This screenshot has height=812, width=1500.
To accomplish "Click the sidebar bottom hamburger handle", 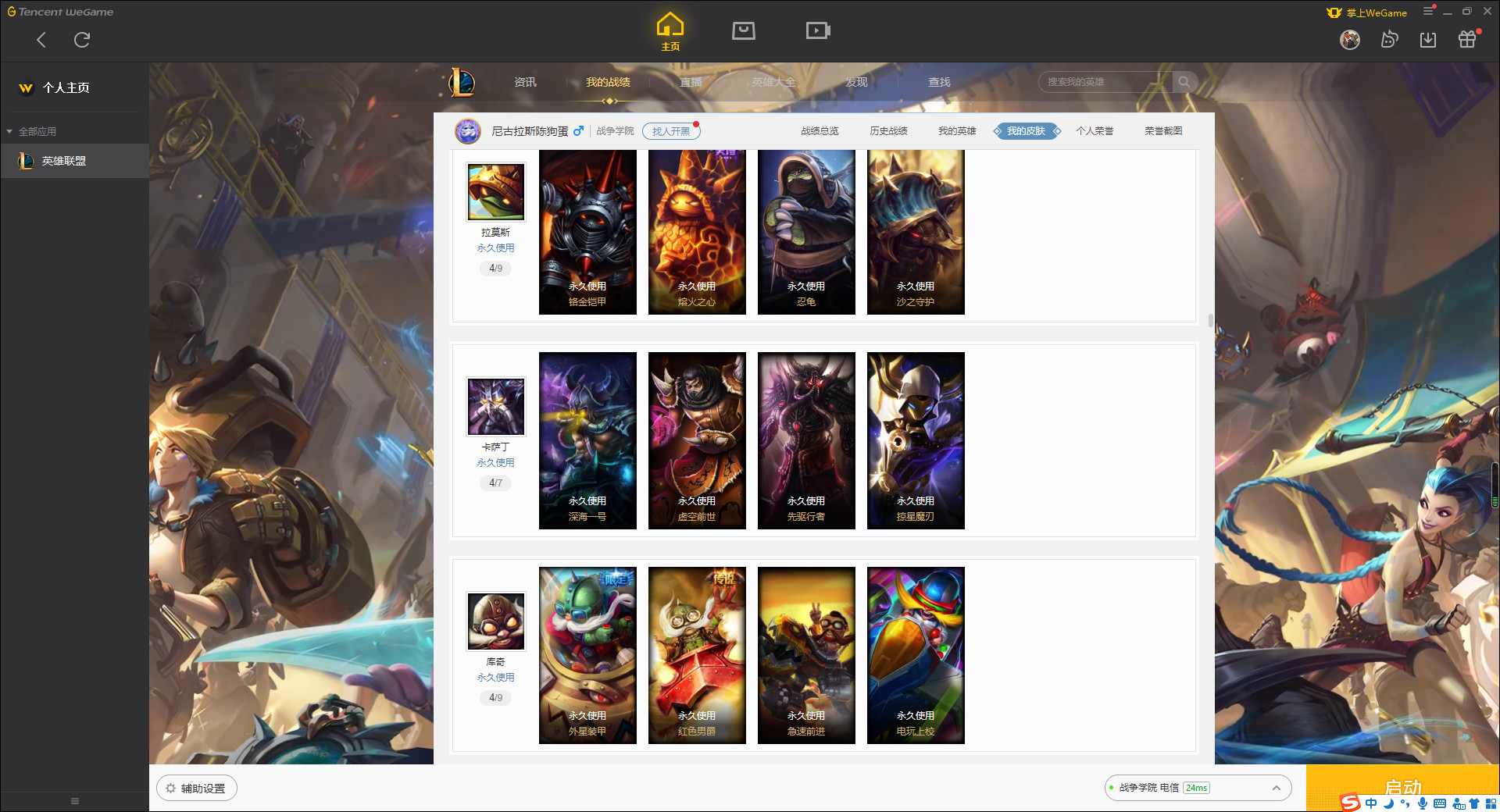I will click(x=75, y=801).
